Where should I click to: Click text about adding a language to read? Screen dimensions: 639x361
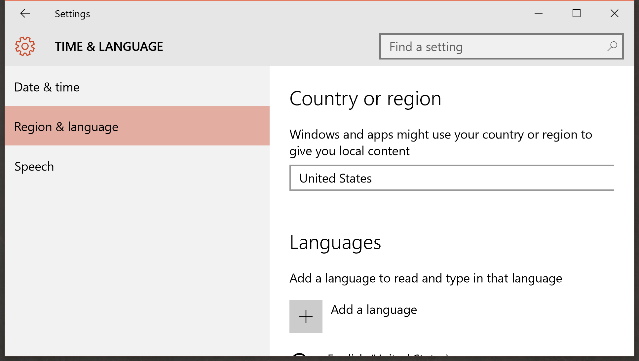coord(426,278)
